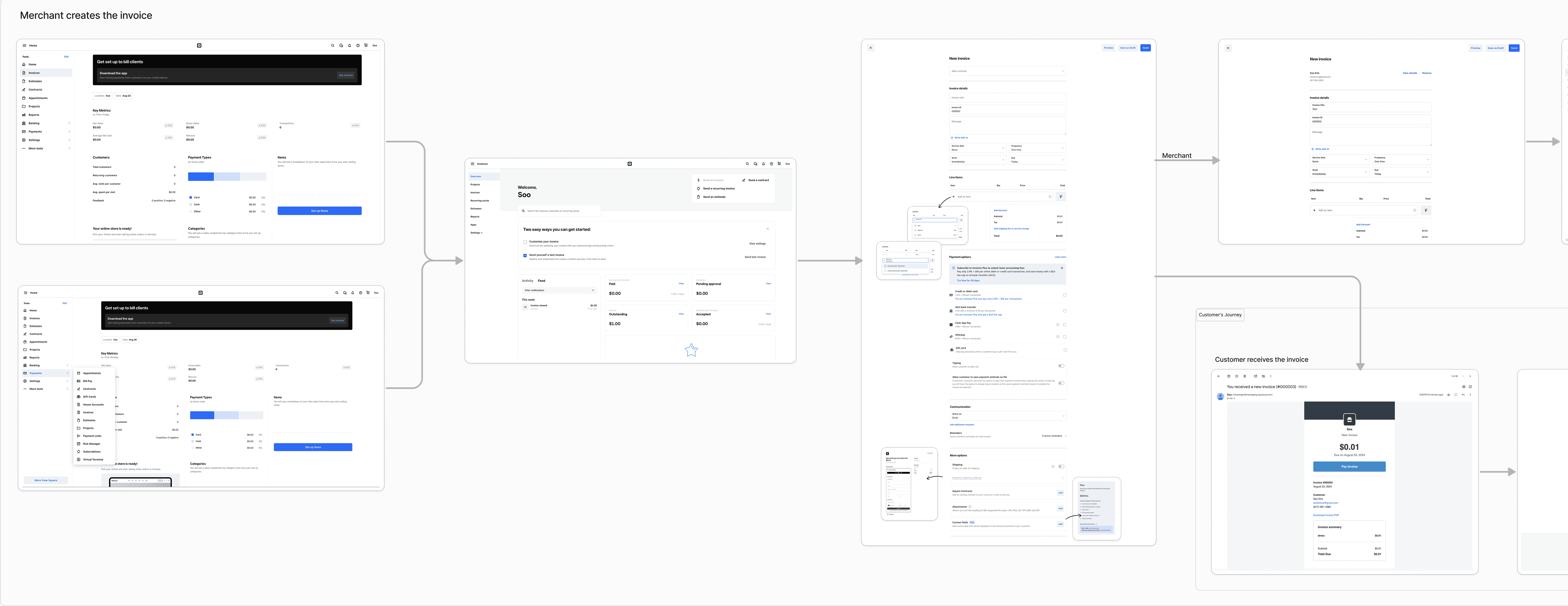
Task: Click the cycle icon beside Send a recurring invoice
Action: [x=698, y=189]
